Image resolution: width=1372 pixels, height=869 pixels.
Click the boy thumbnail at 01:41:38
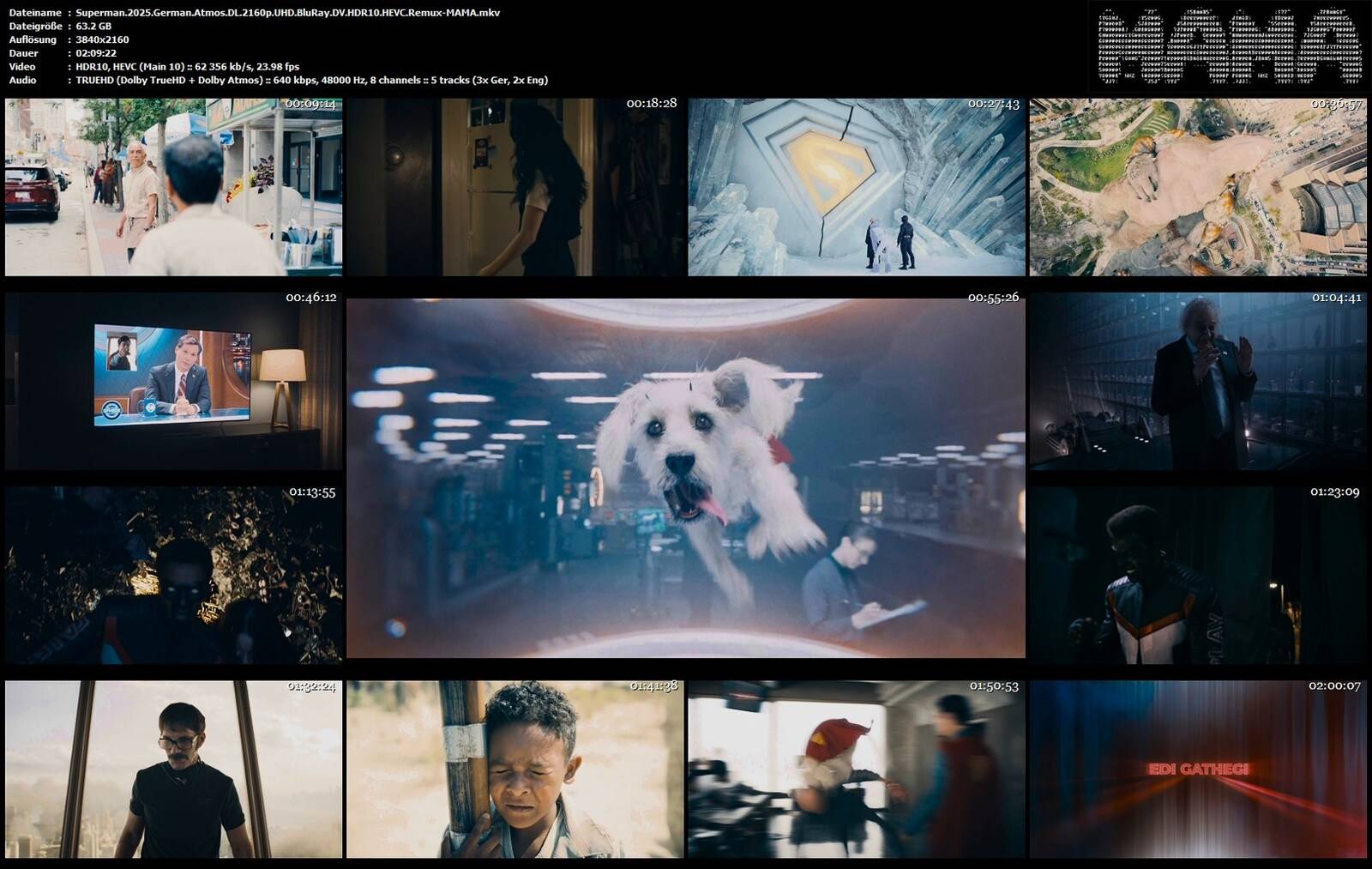pyautogui.click(x=515, y=769)
